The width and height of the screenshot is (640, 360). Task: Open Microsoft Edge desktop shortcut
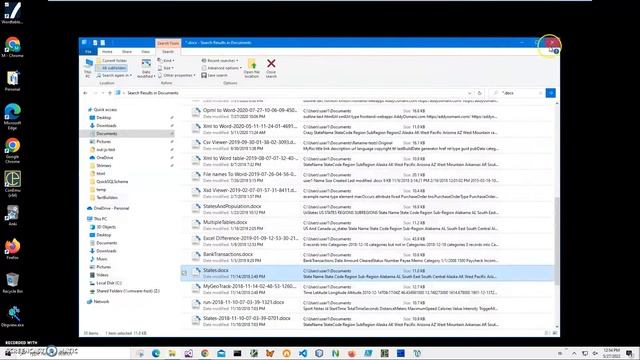click(12, 116)
